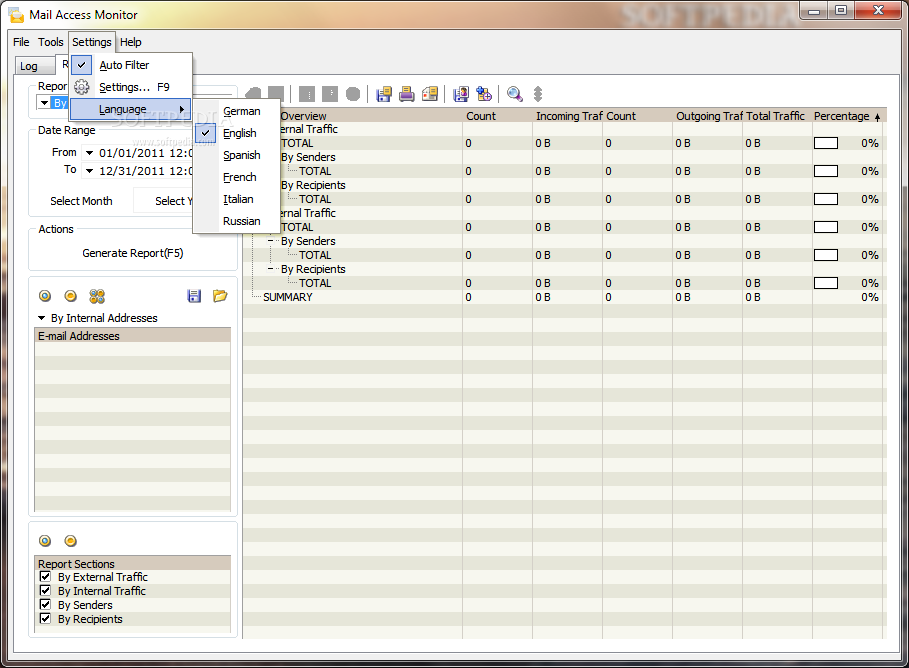Open the From date dropdown arrow

(89, 153)
